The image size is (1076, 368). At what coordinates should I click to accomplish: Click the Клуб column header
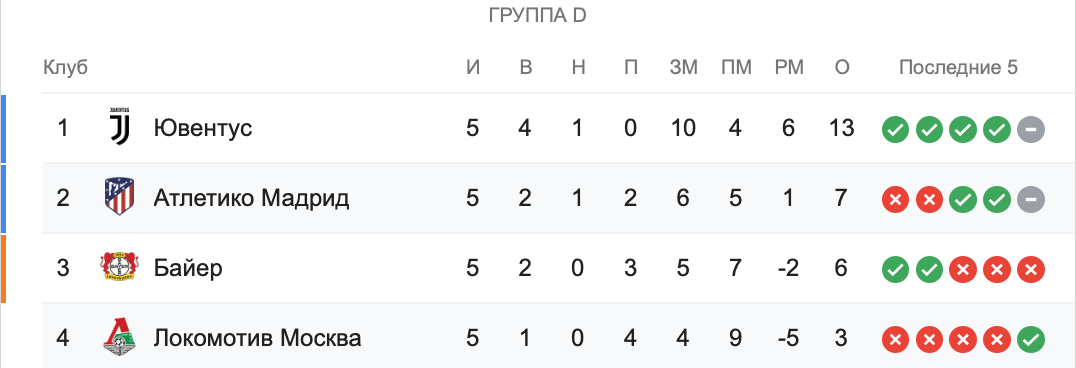(66, 67)
